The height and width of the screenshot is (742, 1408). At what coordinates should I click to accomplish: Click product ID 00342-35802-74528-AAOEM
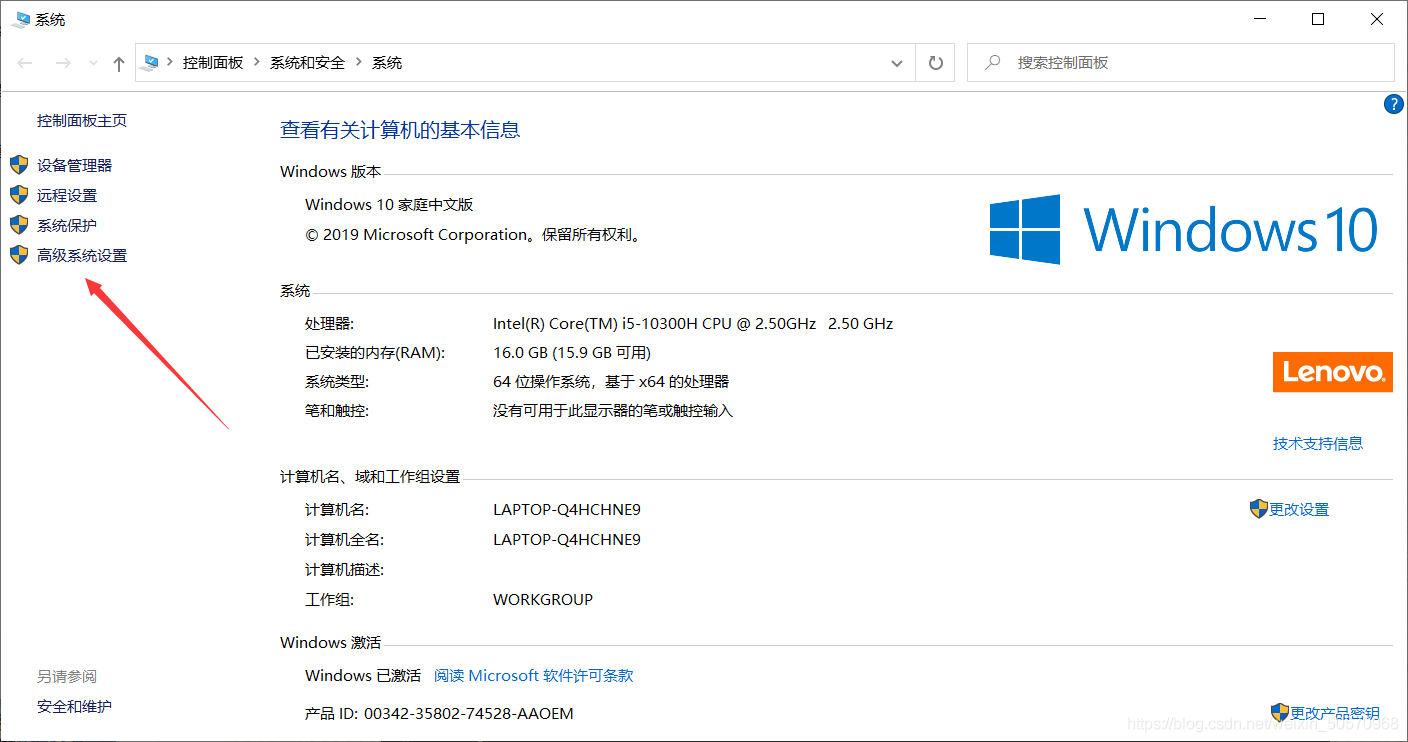point(469,713)
